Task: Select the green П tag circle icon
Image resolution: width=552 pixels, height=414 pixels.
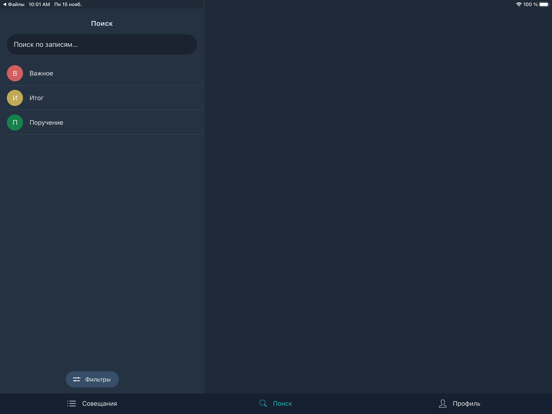Action: pyautogui.click(x=15, y=123)
